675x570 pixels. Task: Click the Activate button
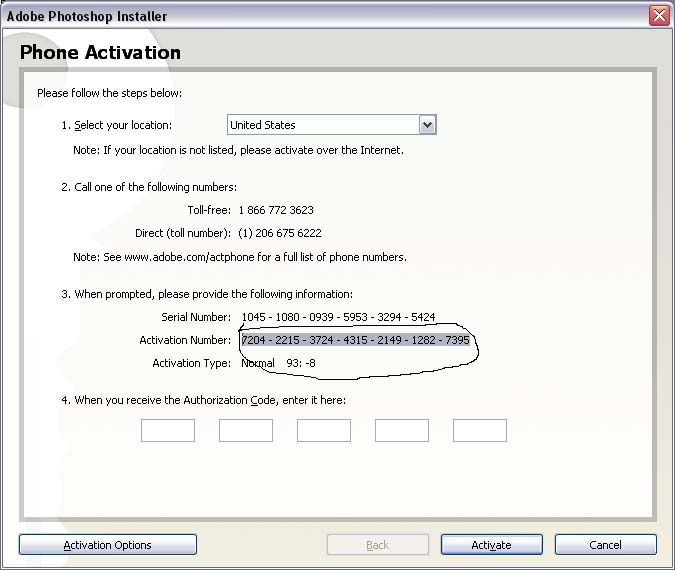(x=492, y=545)
